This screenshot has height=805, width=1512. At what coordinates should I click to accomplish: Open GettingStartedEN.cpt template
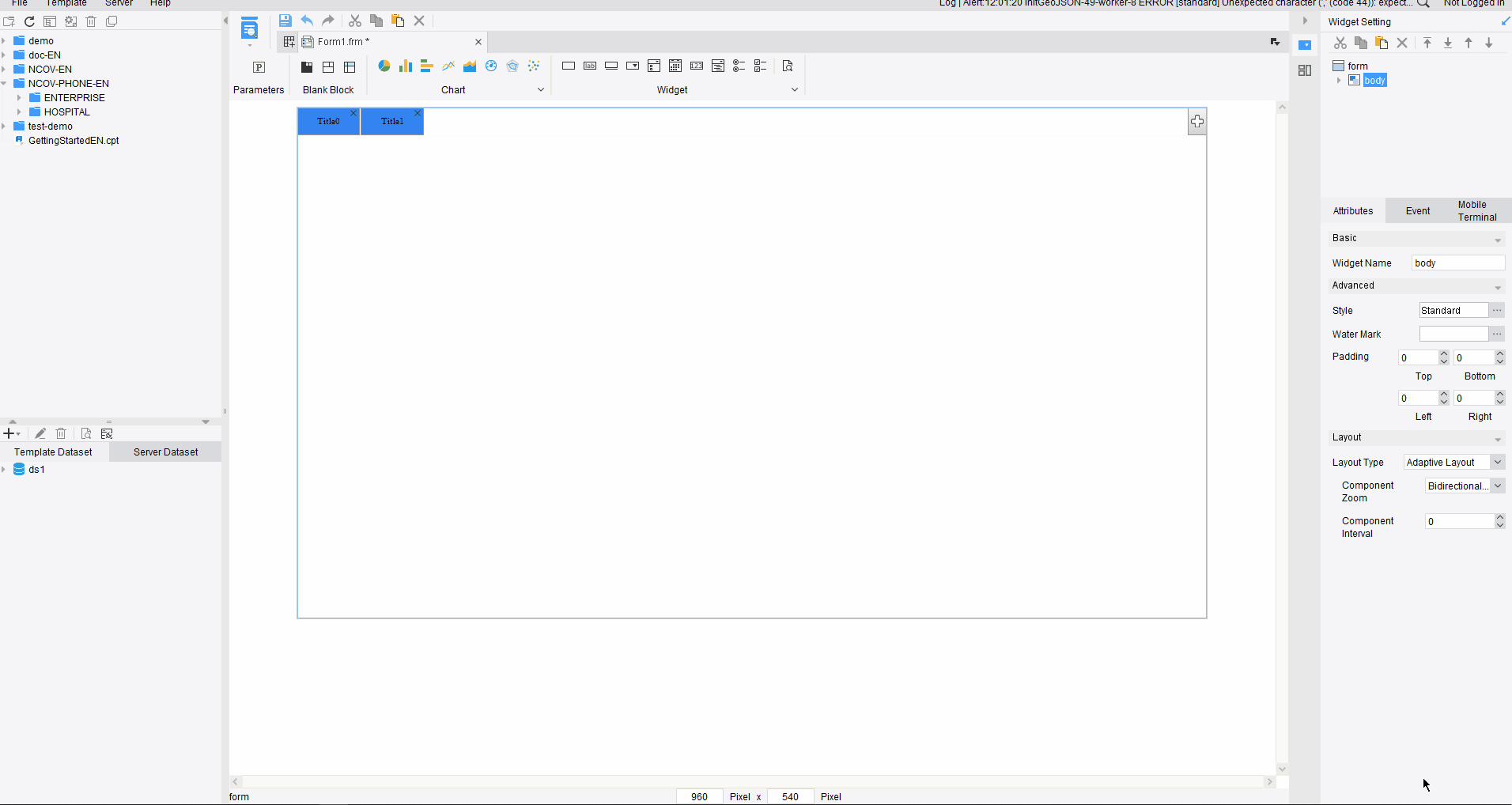click(x=73, y=141)
